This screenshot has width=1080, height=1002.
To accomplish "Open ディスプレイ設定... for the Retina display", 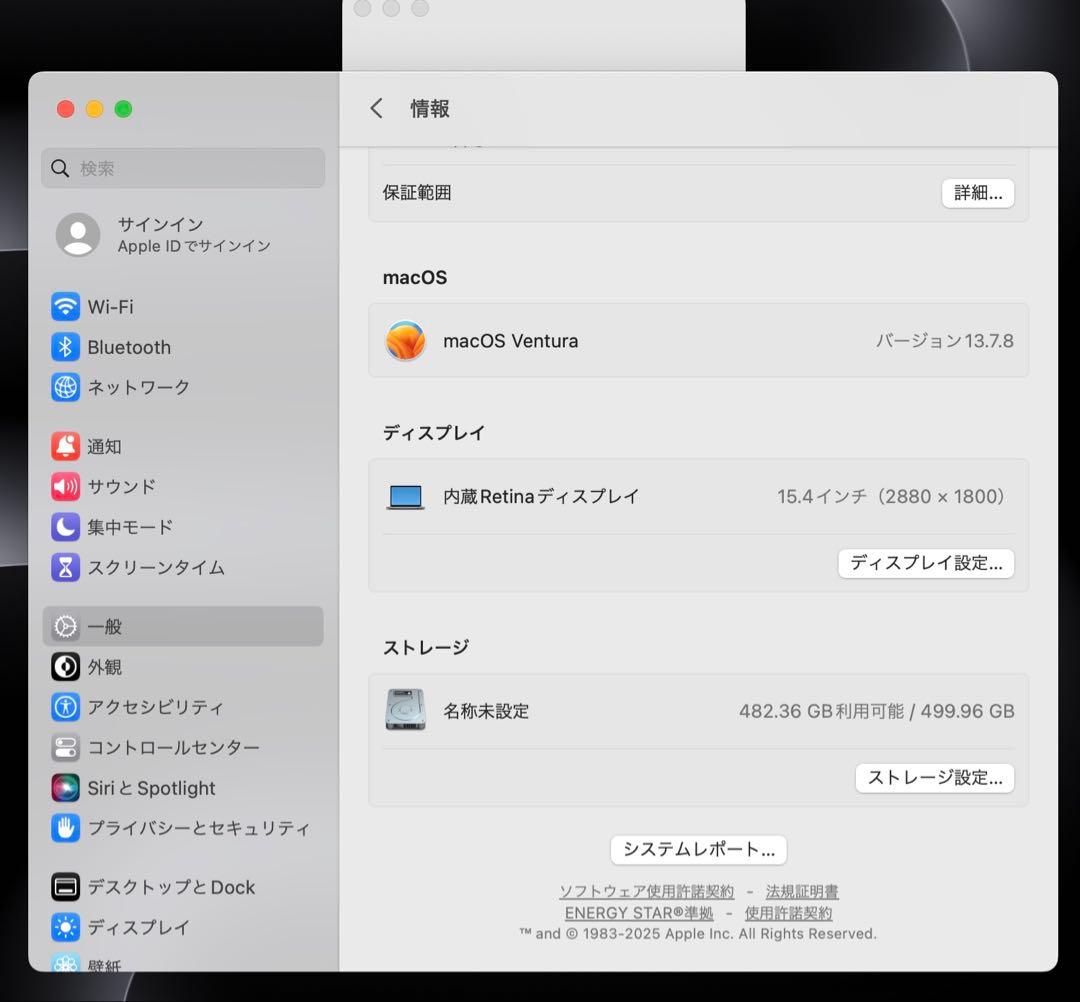I will [925, 563].
